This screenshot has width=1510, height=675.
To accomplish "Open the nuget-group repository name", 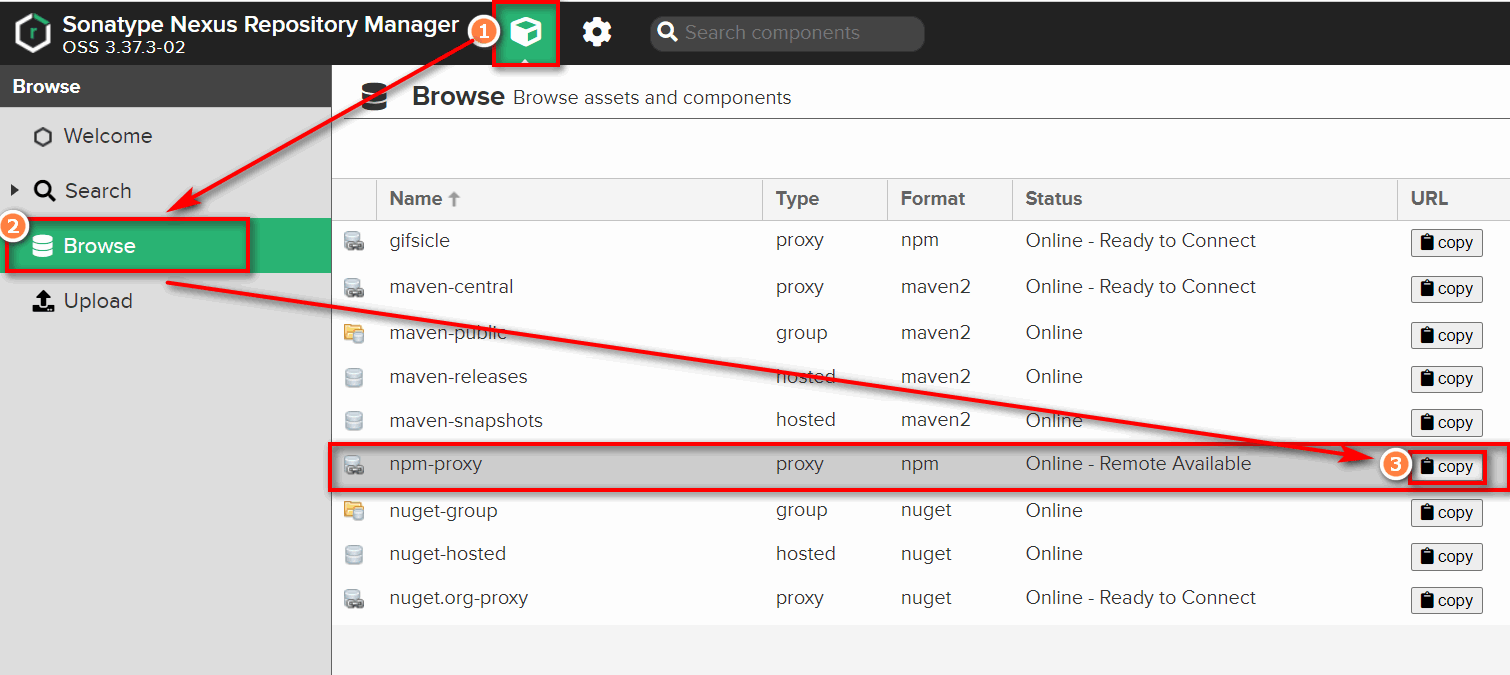I will click(x=443, y=510).
